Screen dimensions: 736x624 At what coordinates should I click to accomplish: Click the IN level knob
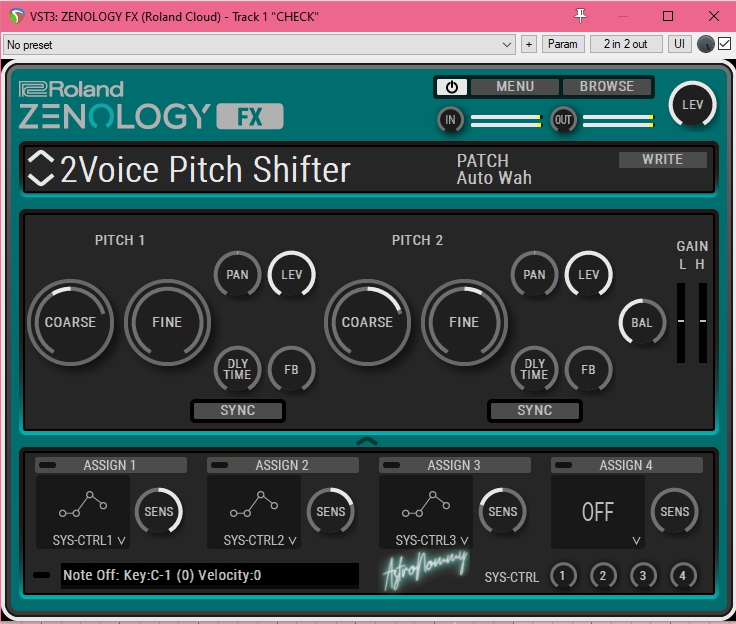coord(450,120)
